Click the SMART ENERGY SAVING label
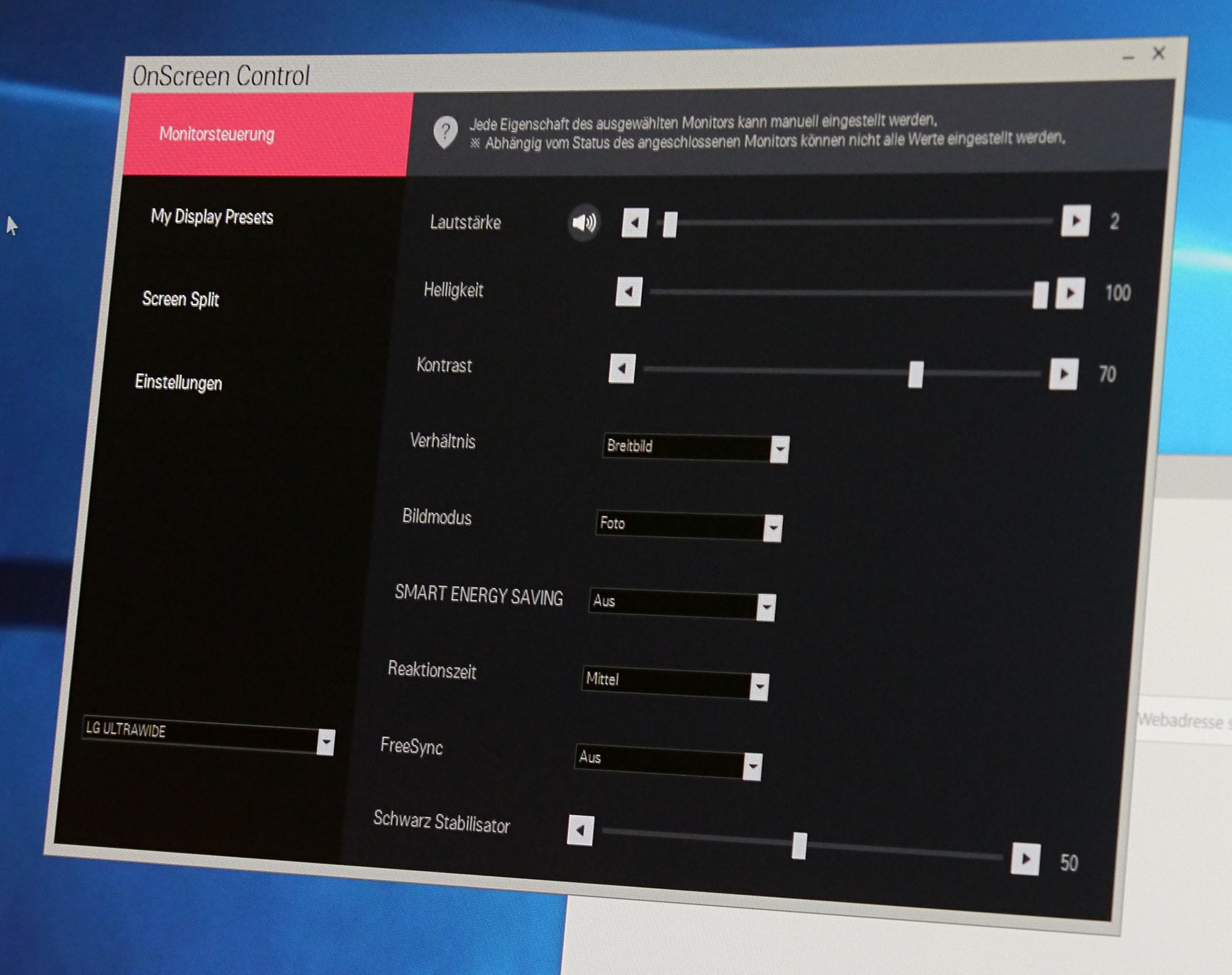This screenshot has width=1232, height=975. pyautogui.click(x=479, y=595)
